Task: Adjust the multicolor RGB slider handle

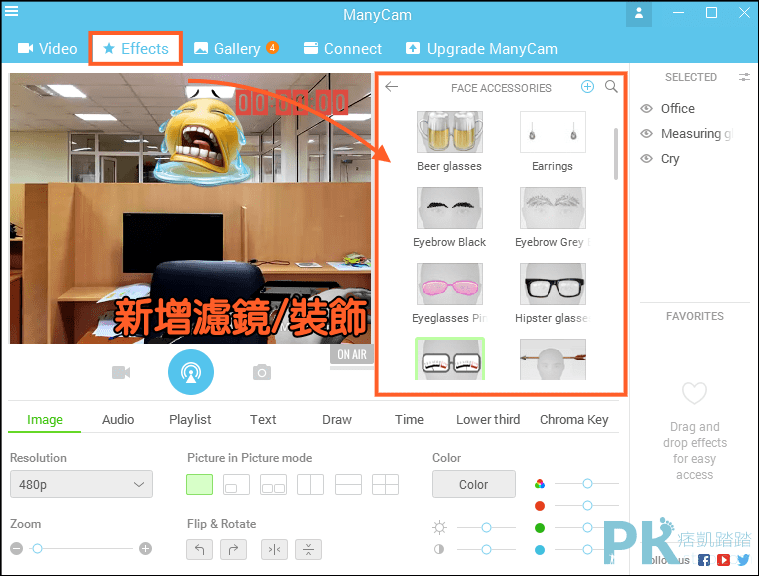Action: coord(587,484)
